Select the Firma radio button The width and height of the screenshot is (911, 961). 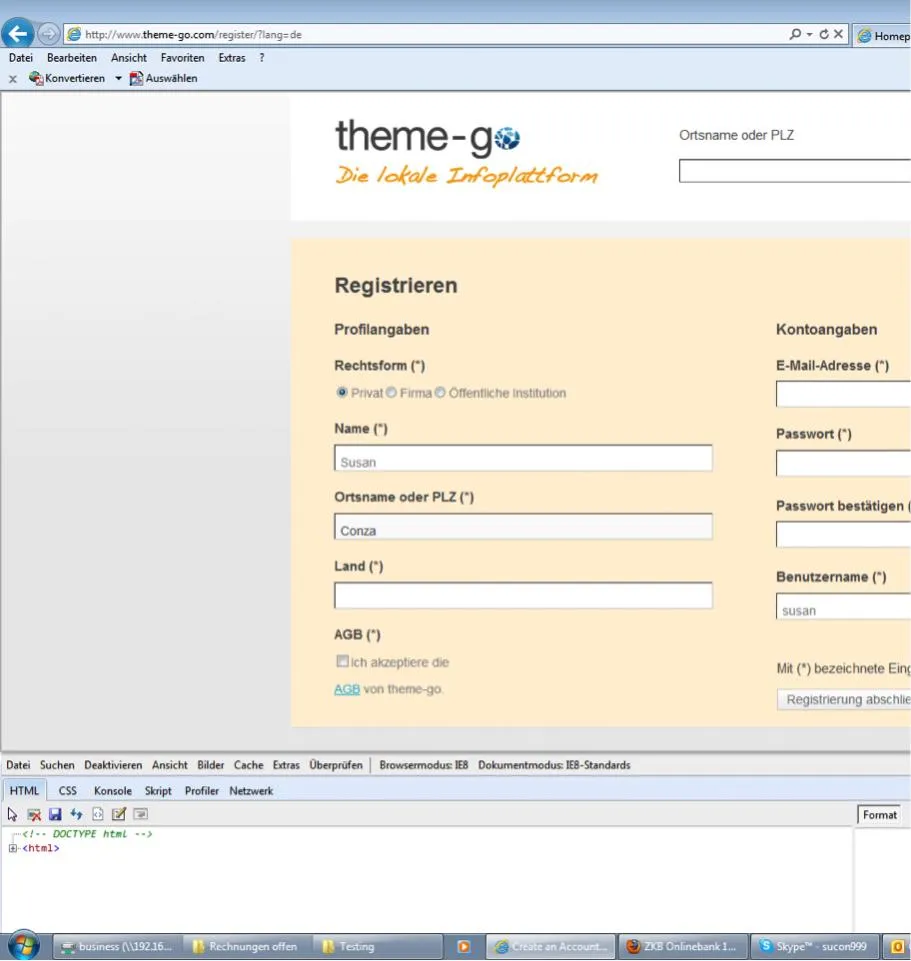click(x=391, y=392)
